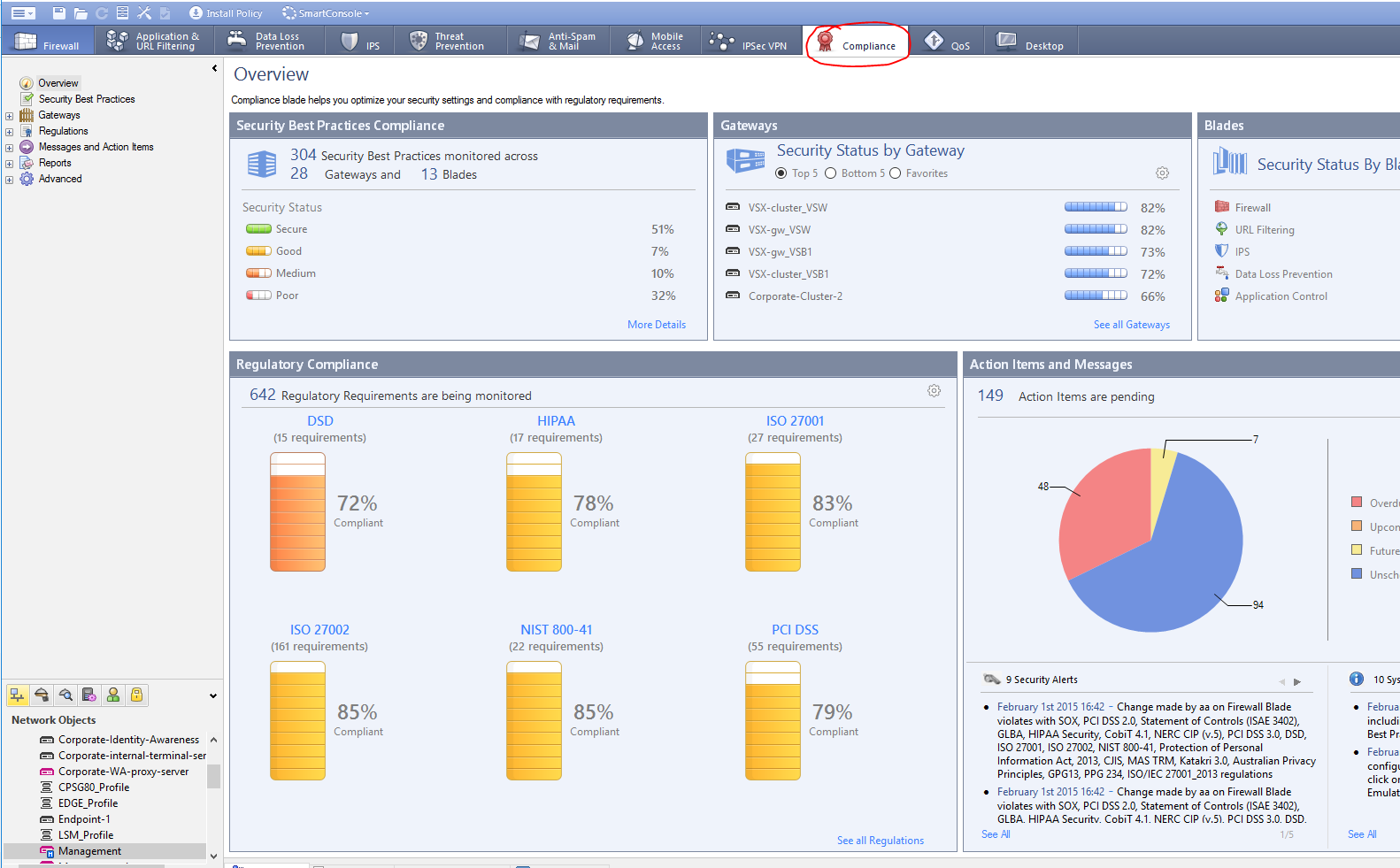Select the yellow padlock icon in objects toolbar

pyautogui.click(x=136, y=695)
